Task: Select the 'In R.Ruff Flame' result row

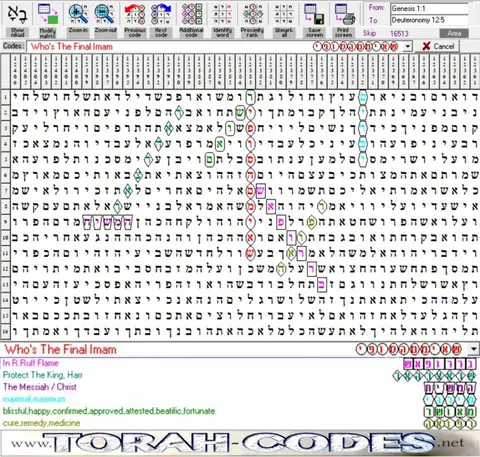Action: point(239,363)
